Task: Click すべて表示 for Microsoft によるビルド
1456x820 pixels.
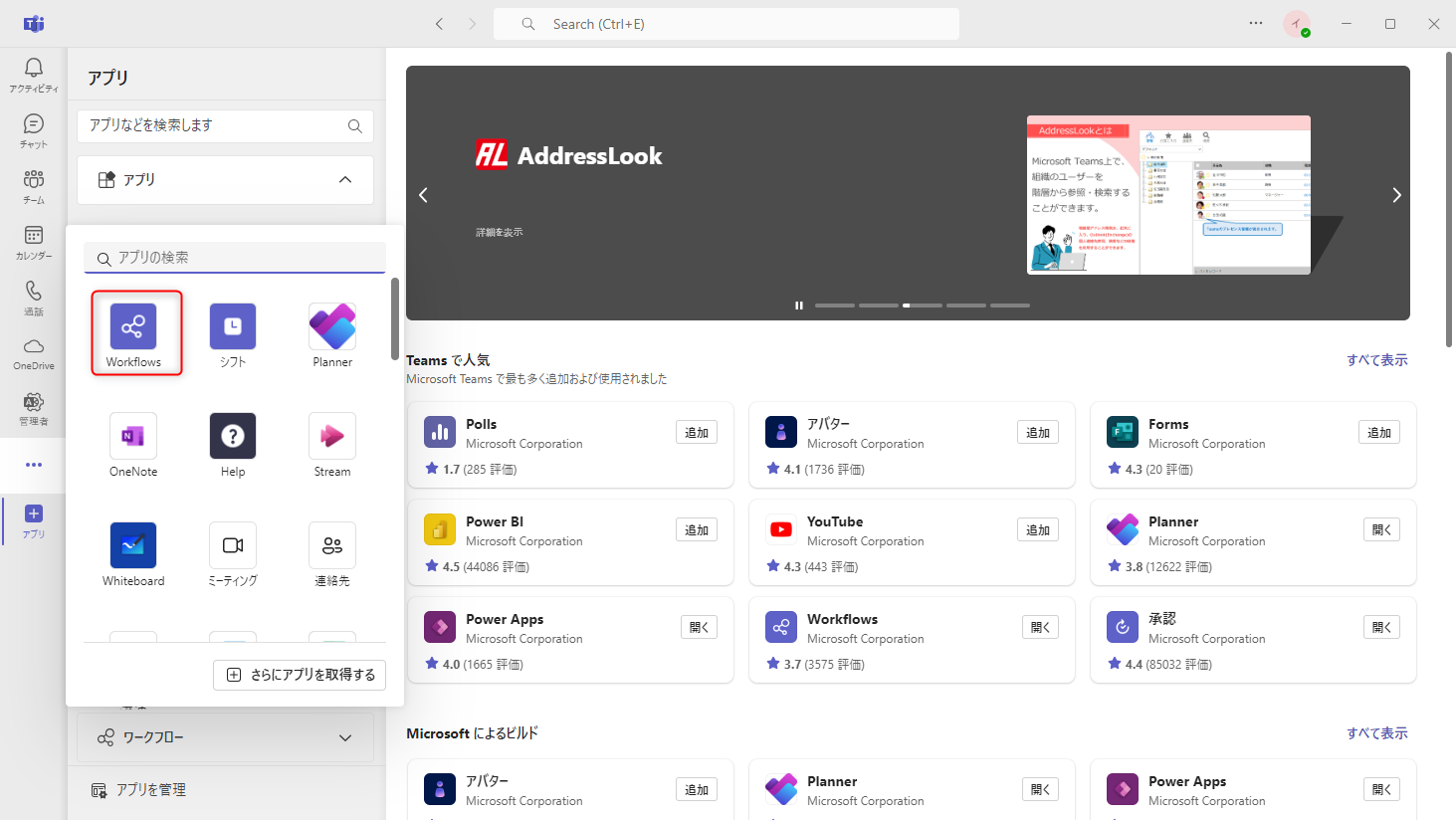Action: point(1377,733)
